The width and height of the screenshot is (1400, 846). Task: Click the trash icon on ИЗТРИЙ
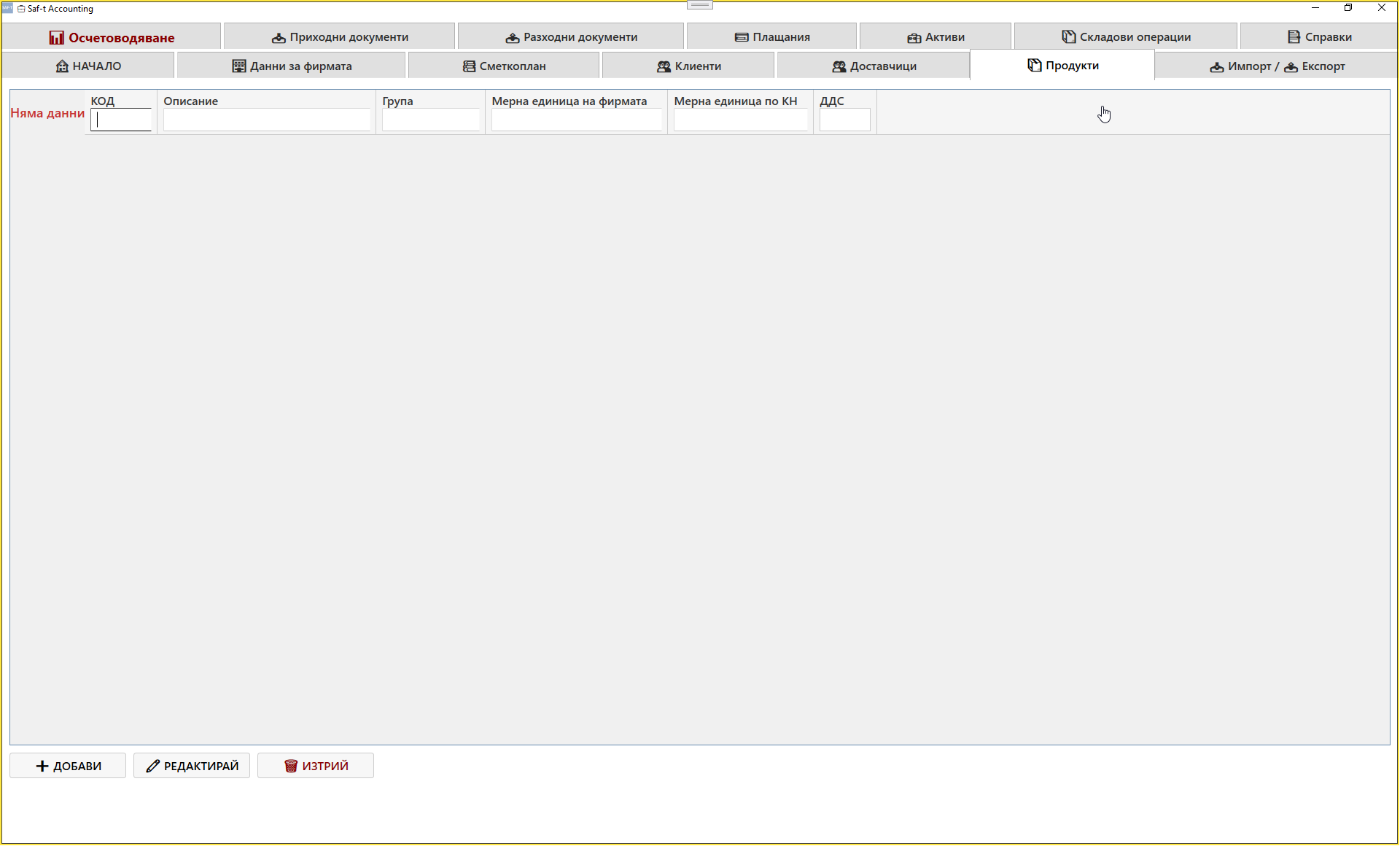click(x=291, y=766)
